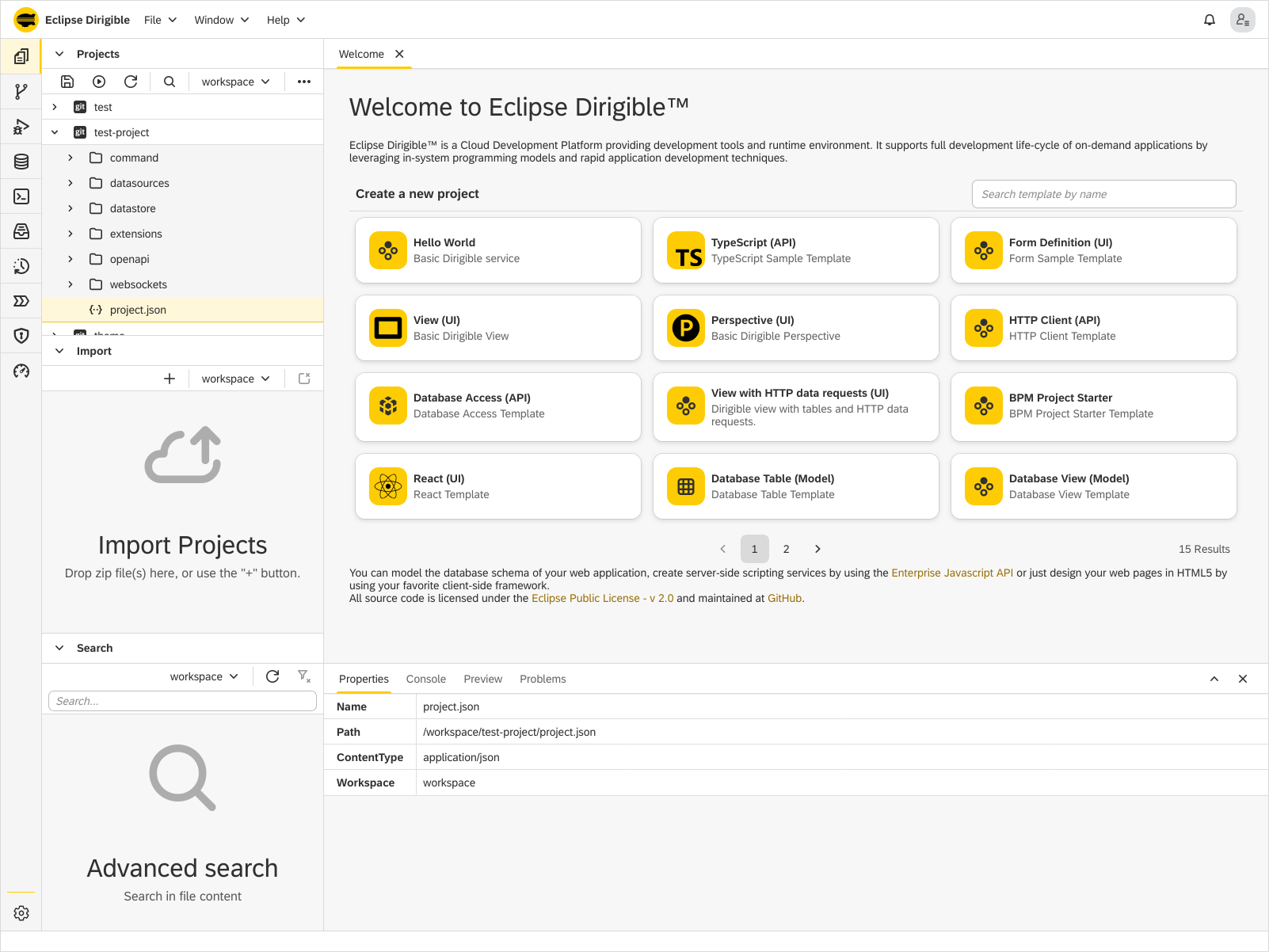This screenshot has height=952, width=1269.
Task: Open the processes perspective arrow icon
Action: click(21, 301)
